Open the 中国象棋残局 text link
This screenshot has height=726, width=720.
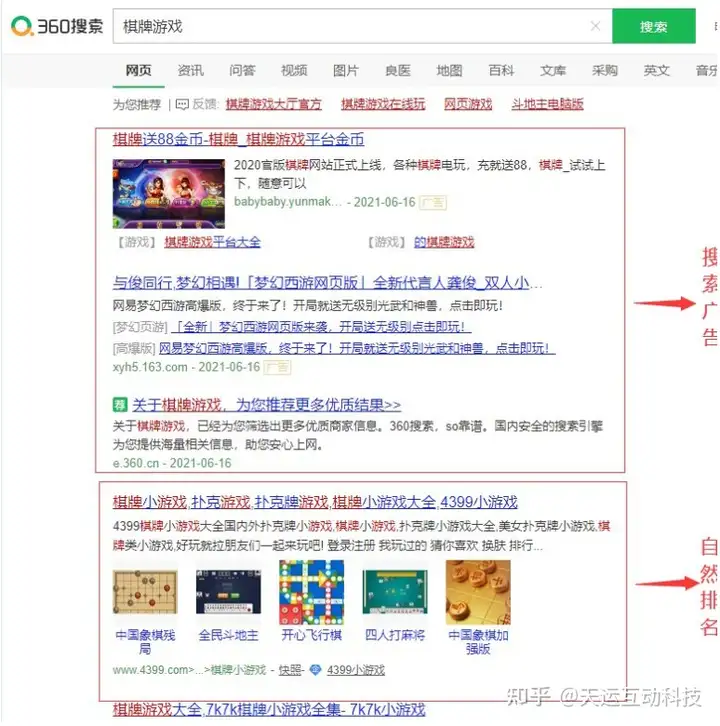[145, 641]
